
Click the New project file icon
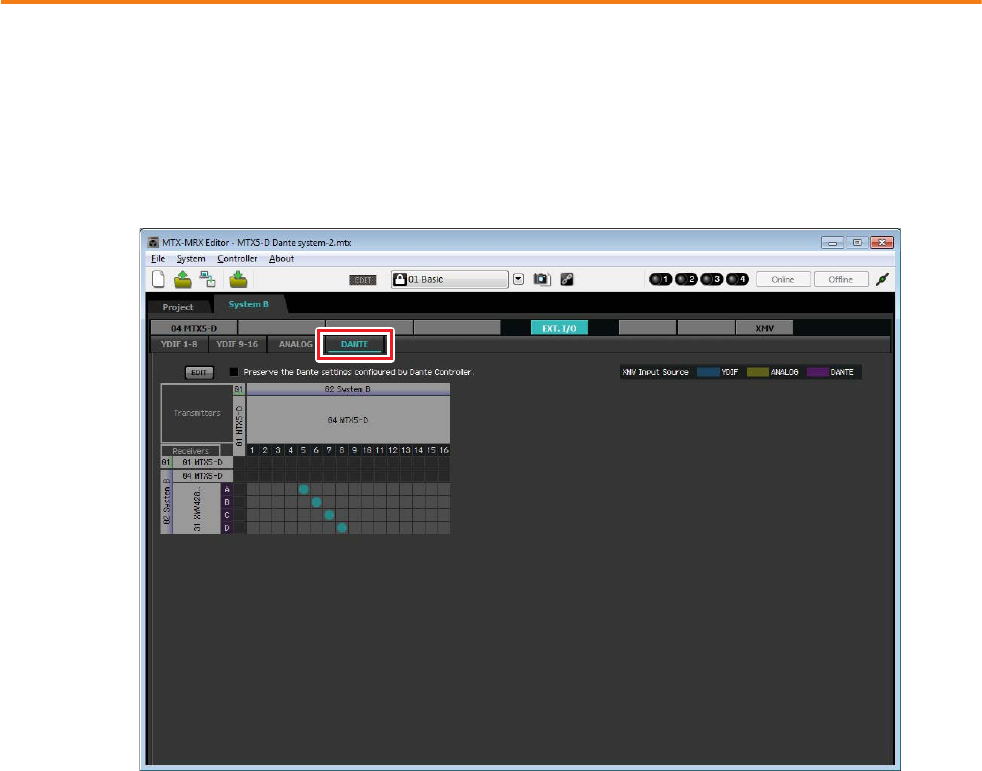click(159, 279)
